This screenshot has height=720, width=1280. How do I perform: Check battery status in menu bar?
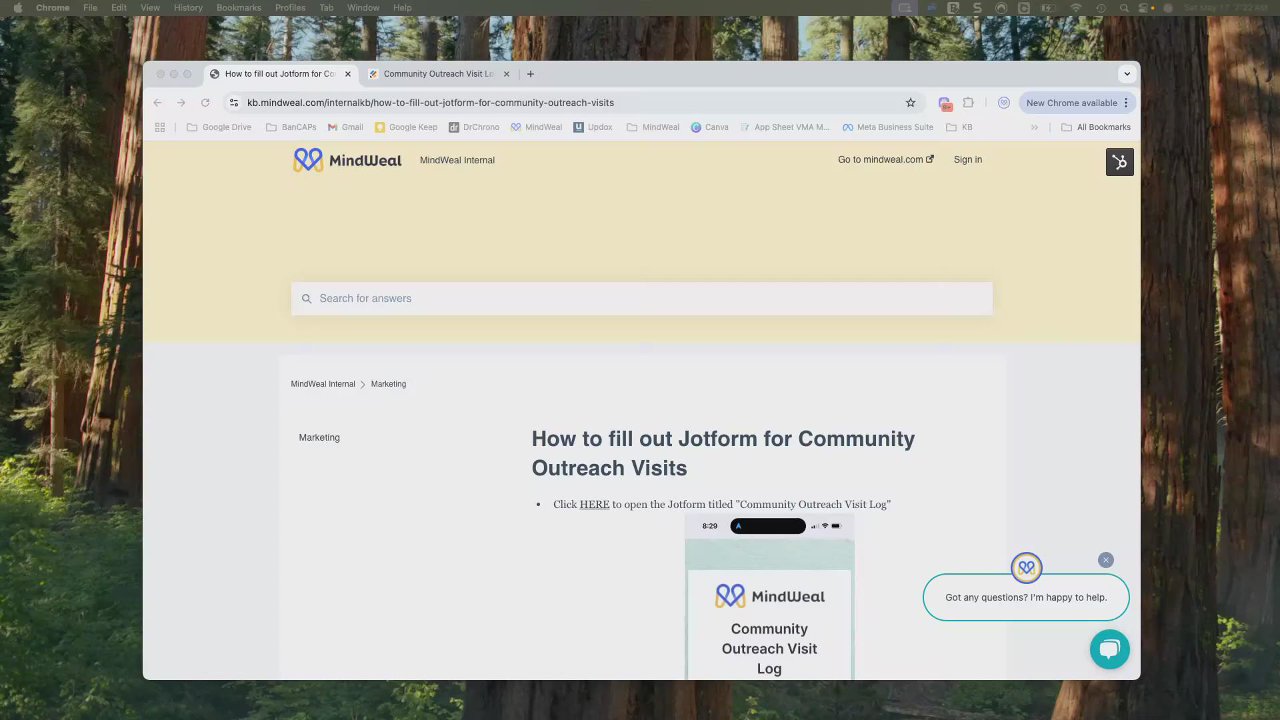click(x=1049, y=8)
